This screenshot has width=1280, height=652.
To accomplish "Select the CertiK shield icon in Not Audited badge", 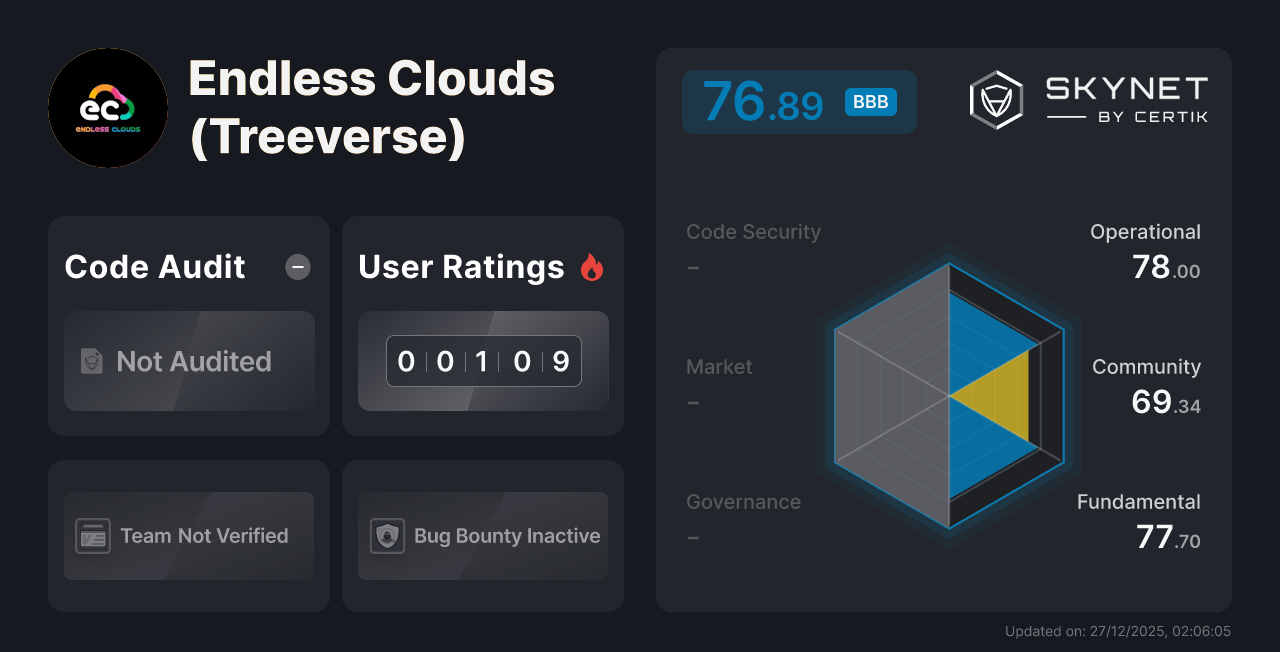I will (x=90, y=361).
